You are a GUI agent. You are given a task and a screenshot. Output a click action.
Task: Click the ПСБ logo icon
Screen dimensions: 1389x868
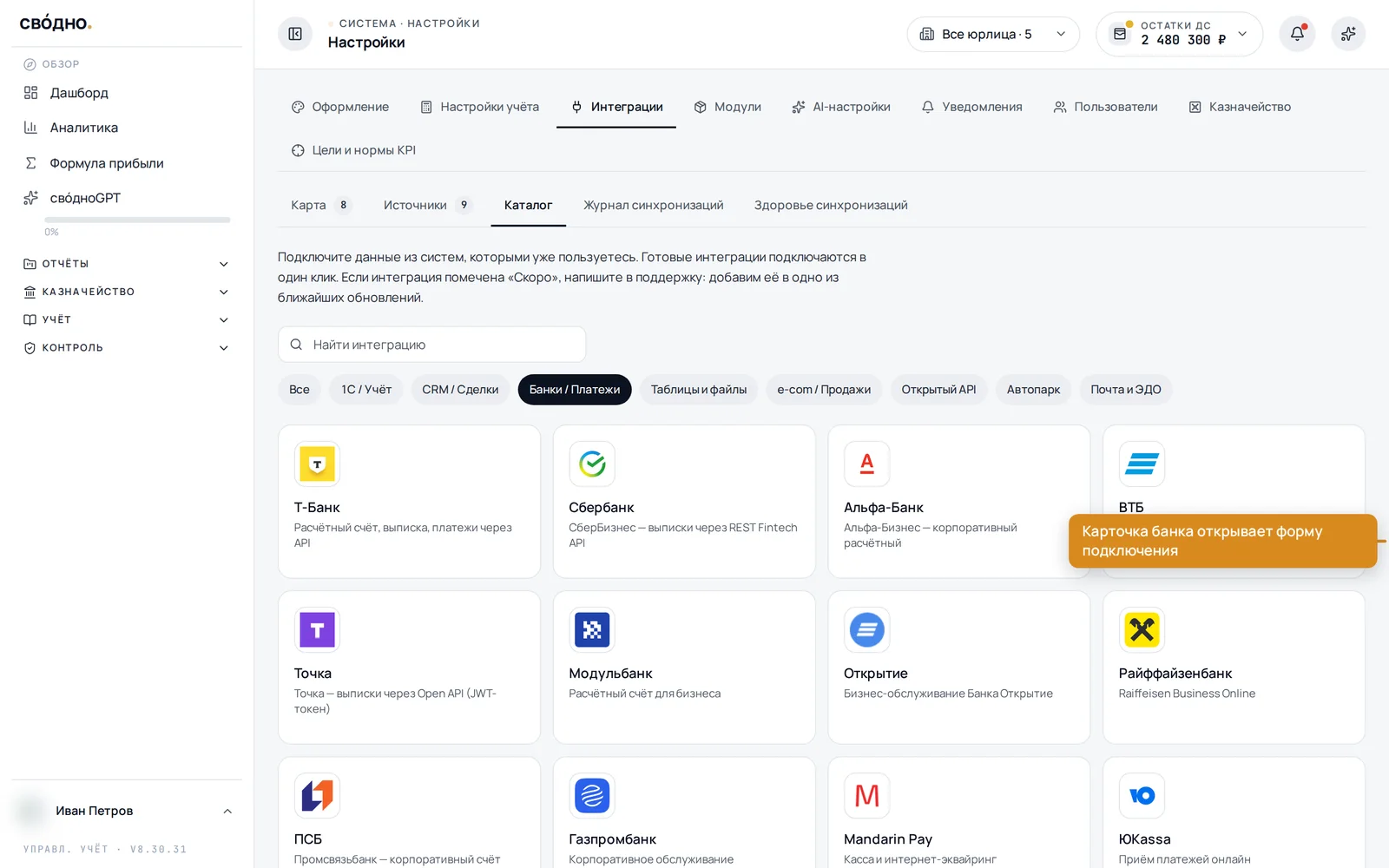[x=317, y=796]
